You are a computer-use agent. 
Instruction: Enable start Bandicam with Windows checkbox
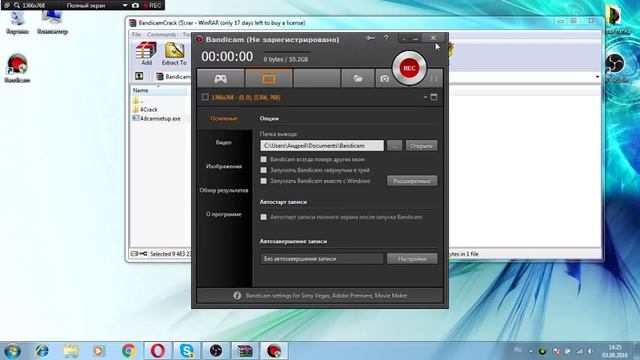pyautogui.click(x=264, y=180)
